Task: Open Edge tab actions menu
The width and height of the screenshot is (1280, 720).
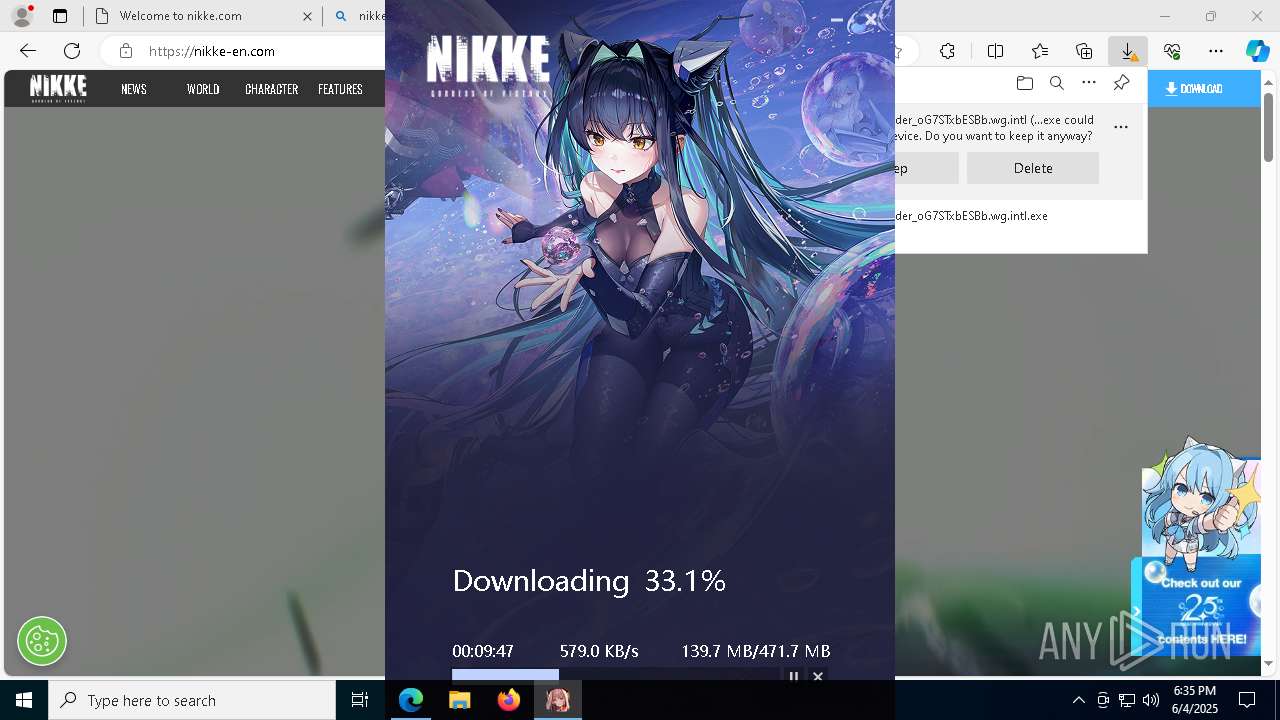Action: (60, 16)
